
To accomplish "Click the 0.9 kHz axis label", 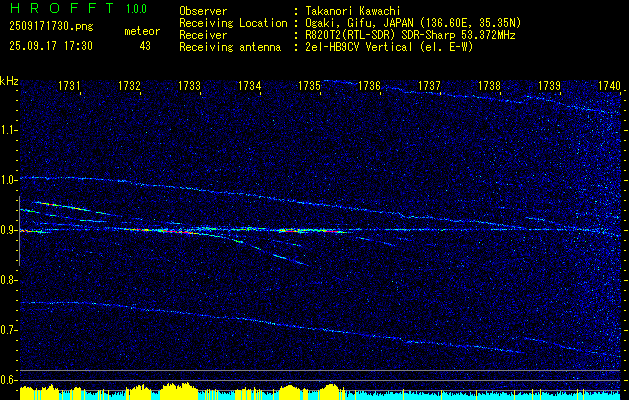I will tap(8, 230).
